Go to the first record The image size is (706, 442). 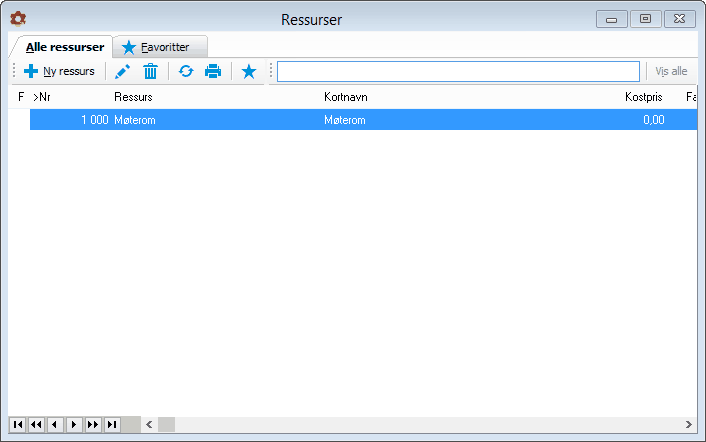pyautogui.click(x=18, y=424)
